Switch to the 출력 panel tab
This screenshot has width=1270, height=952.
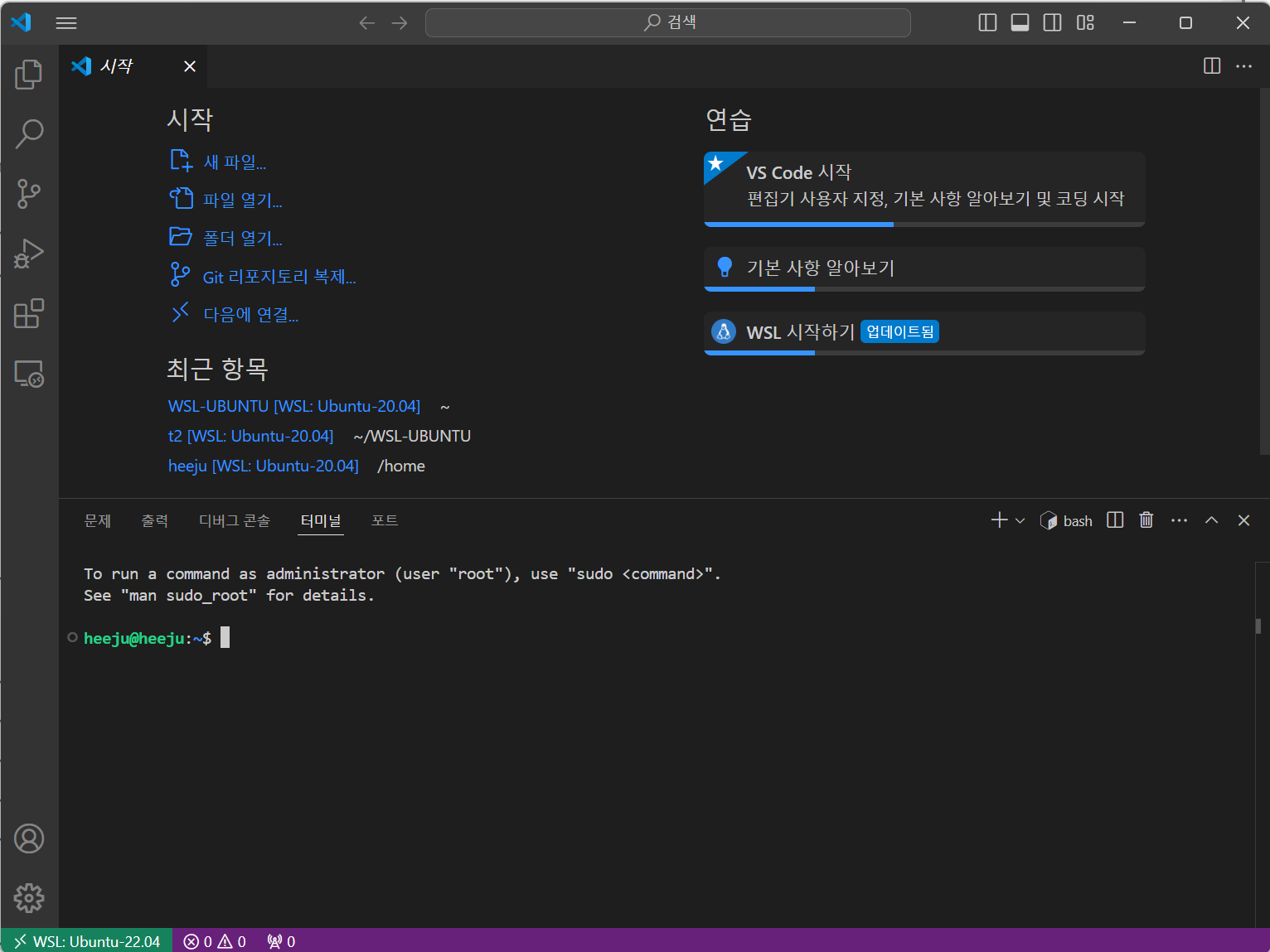click(155, 520)
